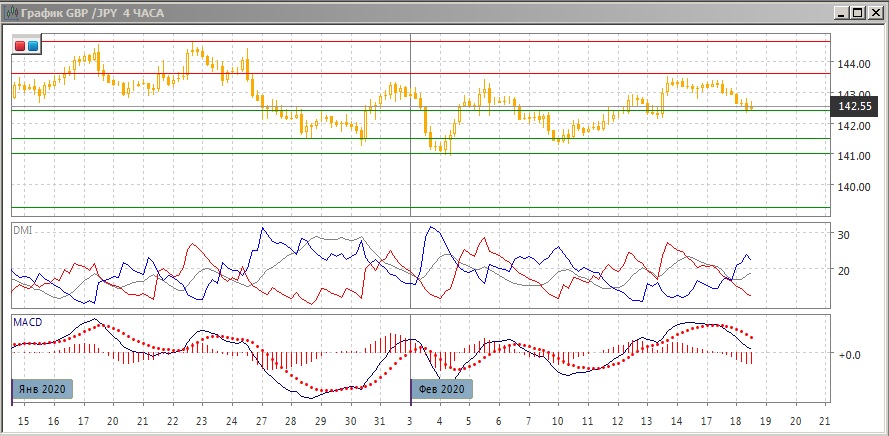The image size is (889, 436).
Task: Click date label 21 on time axis
Action: (x=825, y=422)
